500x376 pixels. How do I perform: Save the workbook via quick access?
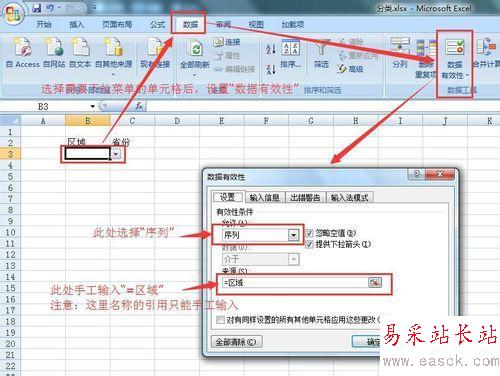[x=37, y=8]
